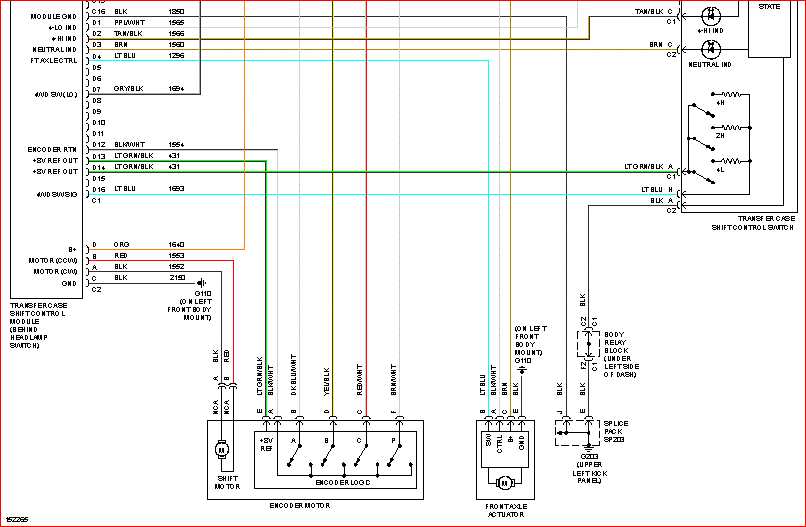Click the 4H resistor symbol
The width and height of the screenshot is (806, 527).
[x=730, y=94]
